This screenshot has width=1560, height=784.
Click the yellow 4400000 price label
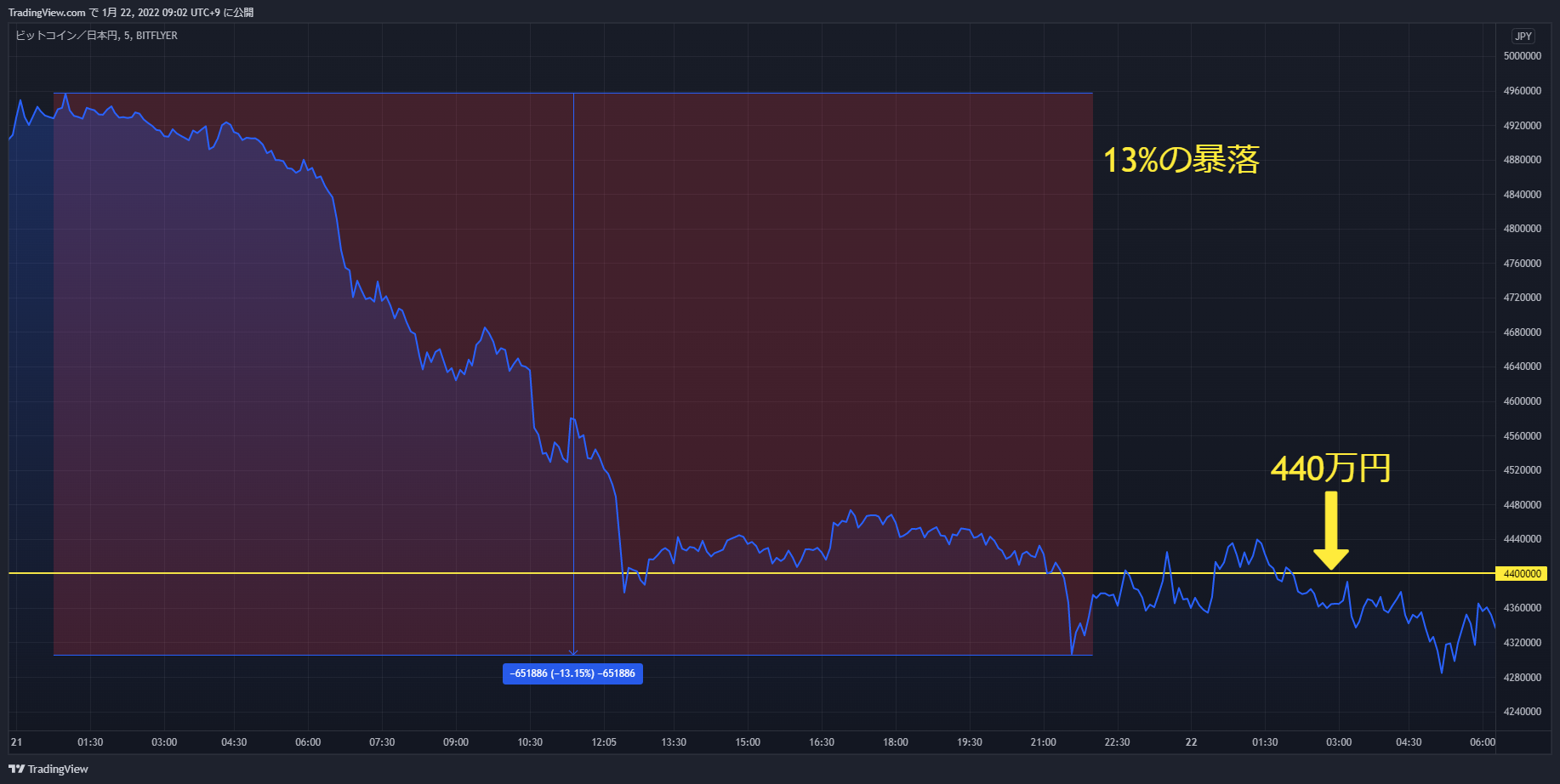(1522, 574)
